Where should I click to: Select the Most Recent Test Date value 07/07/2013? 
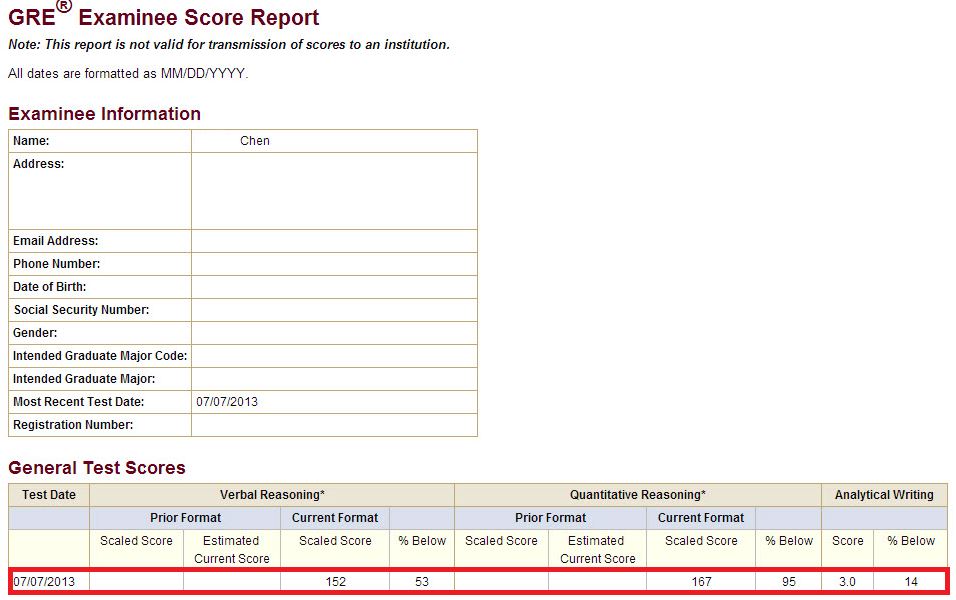click(227, 402)
